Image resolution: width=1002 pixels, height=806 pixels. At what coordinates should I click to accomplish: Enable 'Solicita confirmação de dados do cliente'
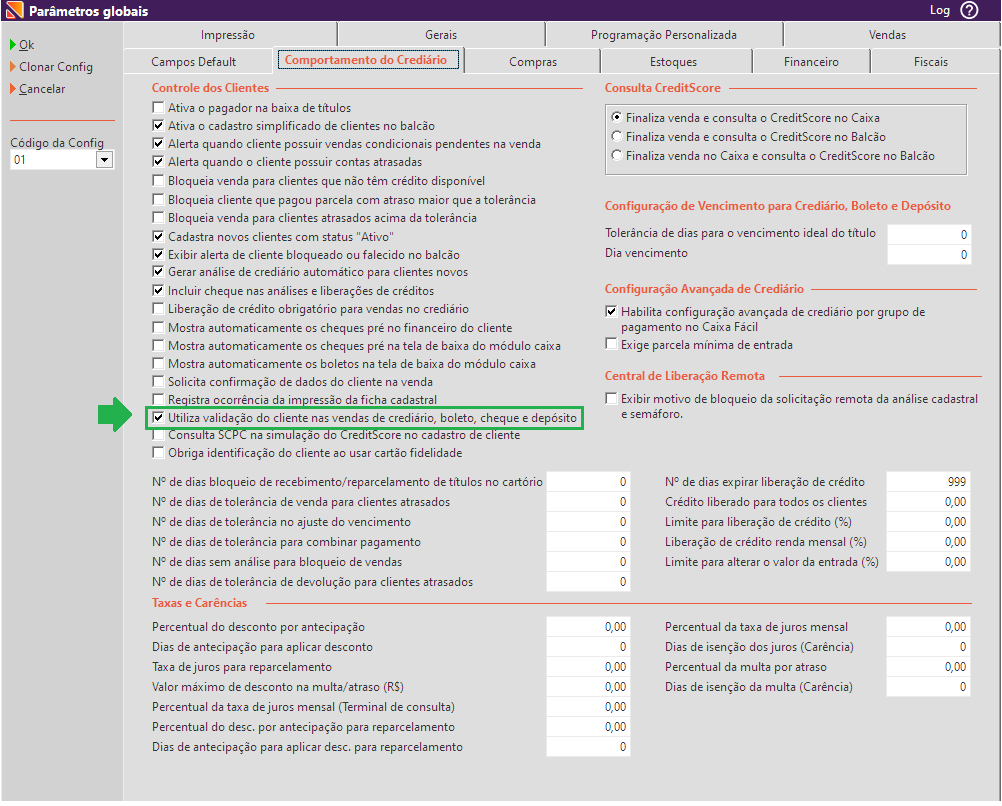click(158, 382)
